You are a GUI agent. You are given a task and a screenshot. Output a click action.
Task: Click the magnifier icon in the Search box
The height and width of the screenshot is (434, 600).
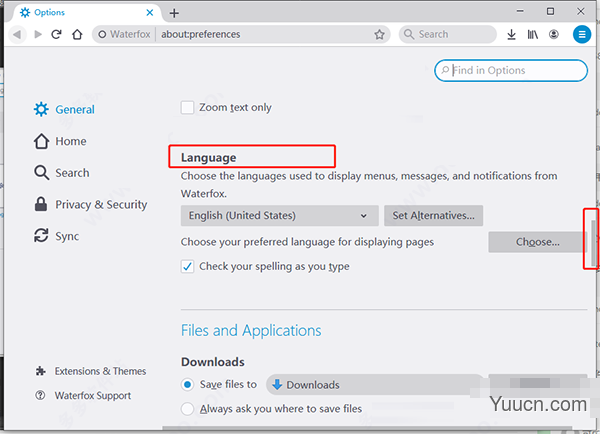coord(409,34)
